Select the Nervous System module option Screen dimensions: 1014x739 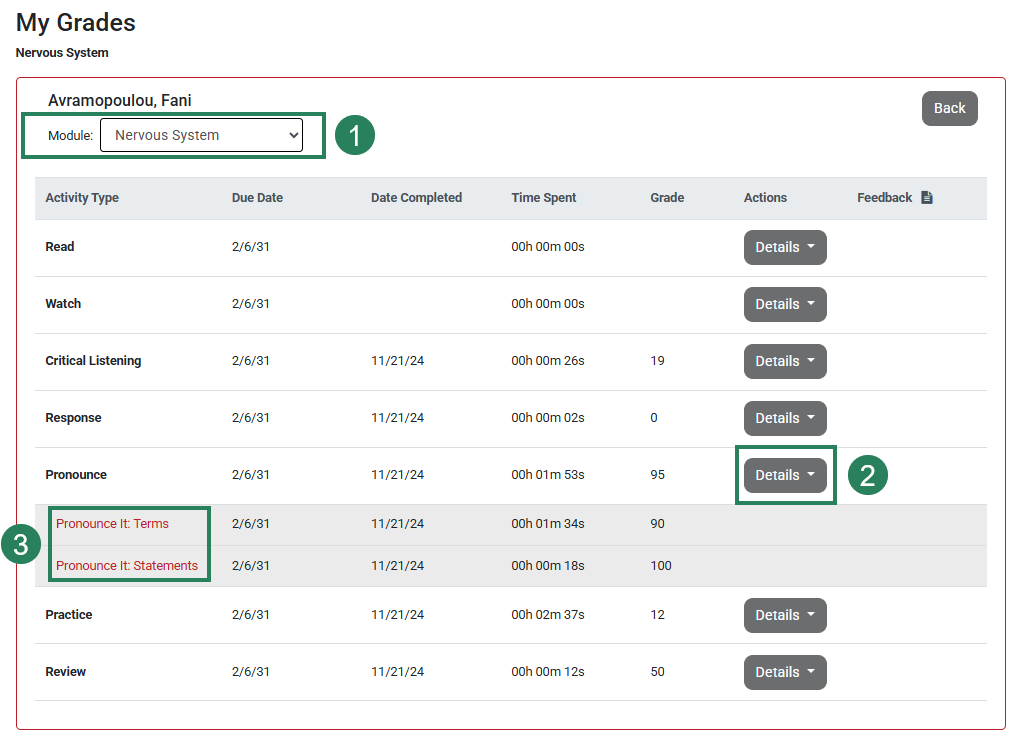pos(201,135)
